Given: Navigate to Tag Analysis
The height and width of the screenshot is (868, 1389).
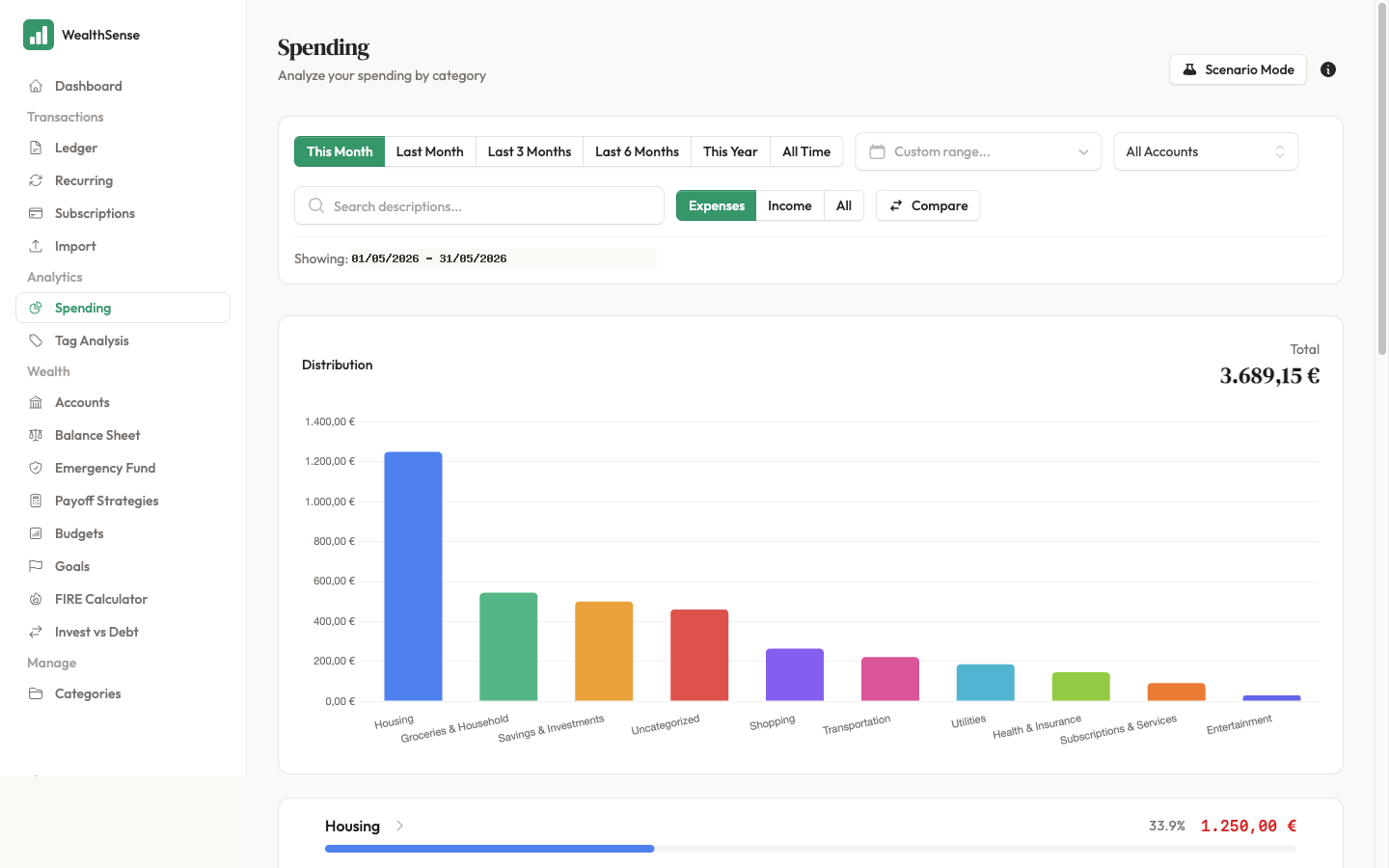Looking at the screenshot, I should (x=123, y=340).
